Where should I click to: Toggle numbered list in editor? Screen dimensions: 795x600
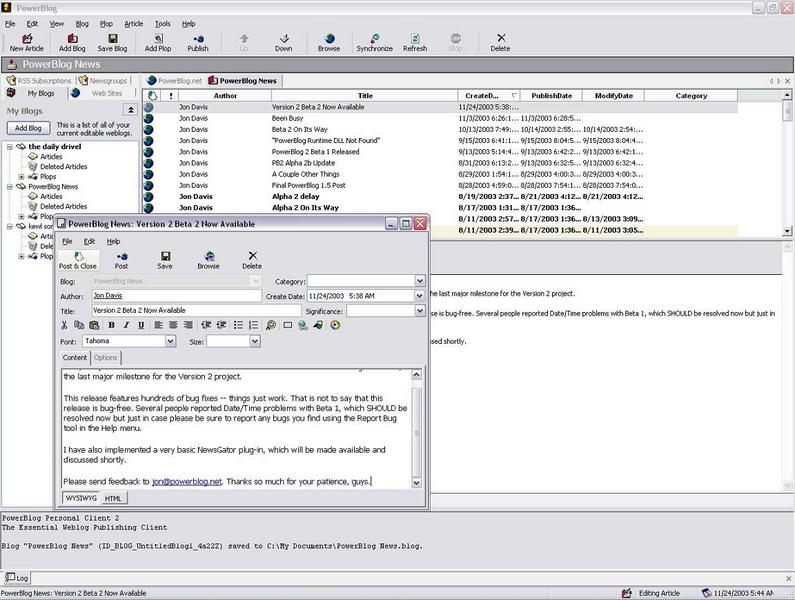[253, 325]
